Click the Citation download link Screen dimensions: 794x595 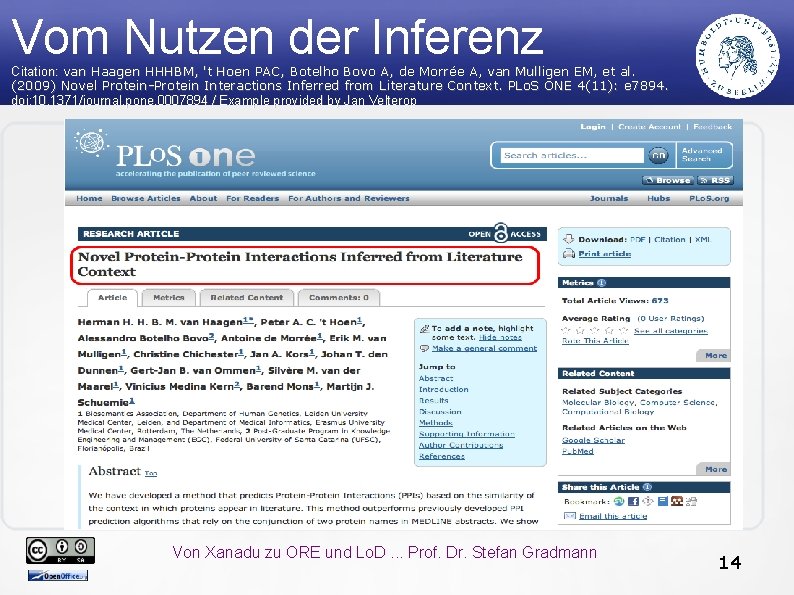669,239
